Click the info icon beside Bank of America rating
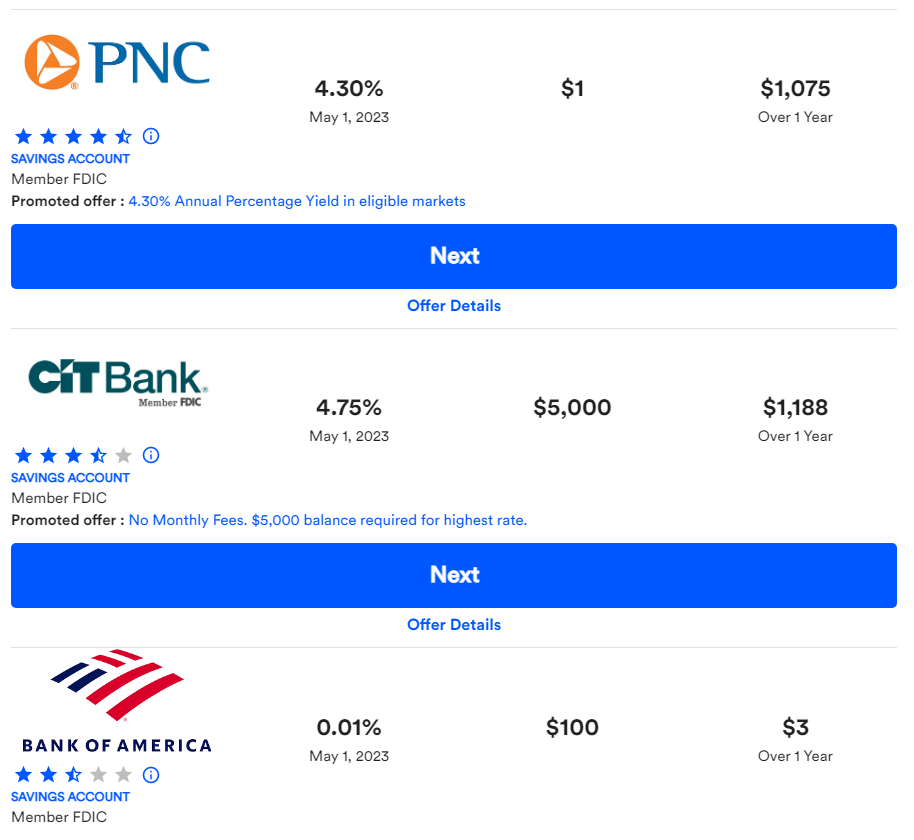This screenshot has height=840, width=914. (151, 775)
